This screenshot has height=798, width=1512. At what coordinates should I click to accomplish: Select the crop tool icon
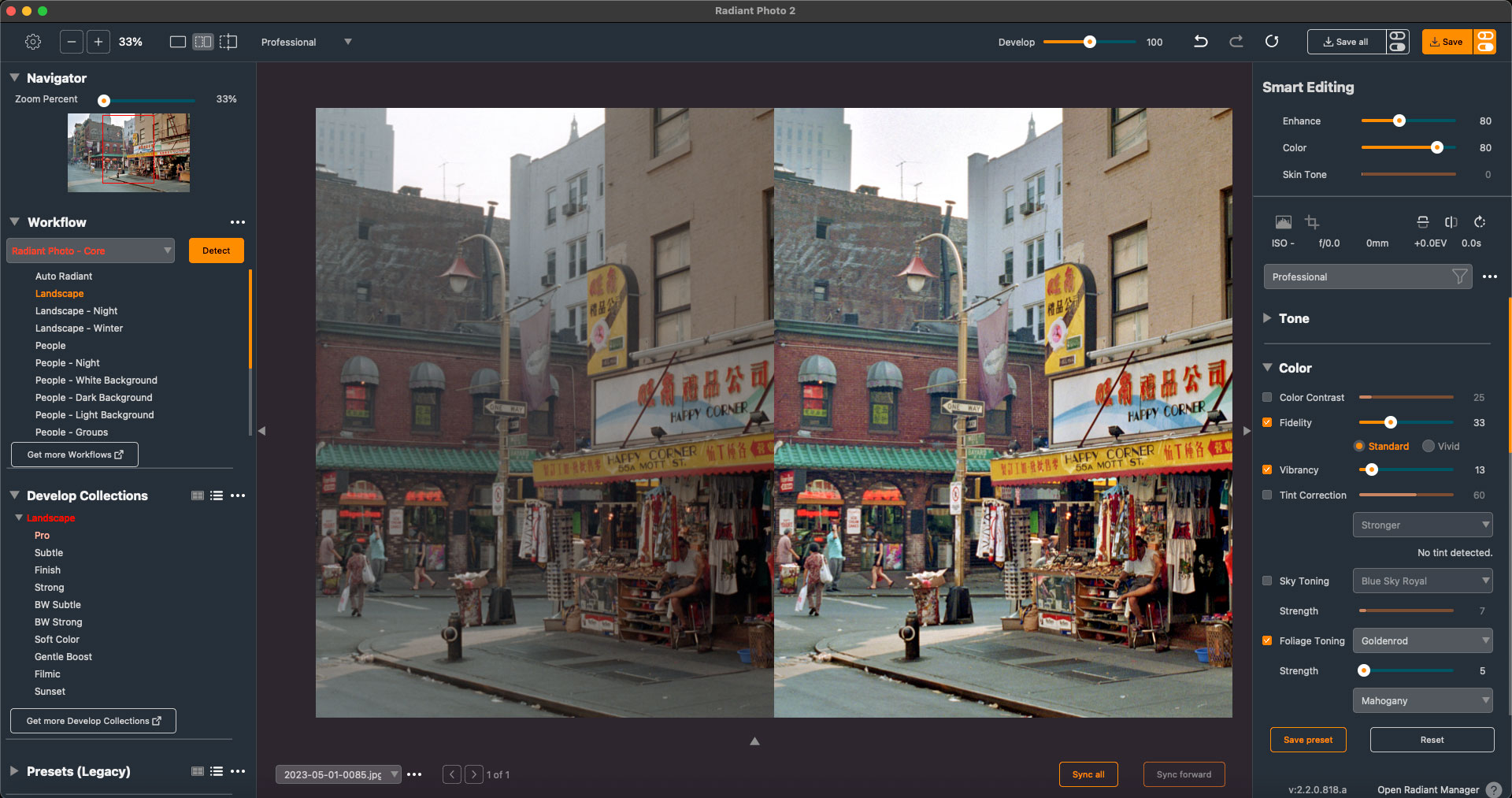[x=1311, y=222]
